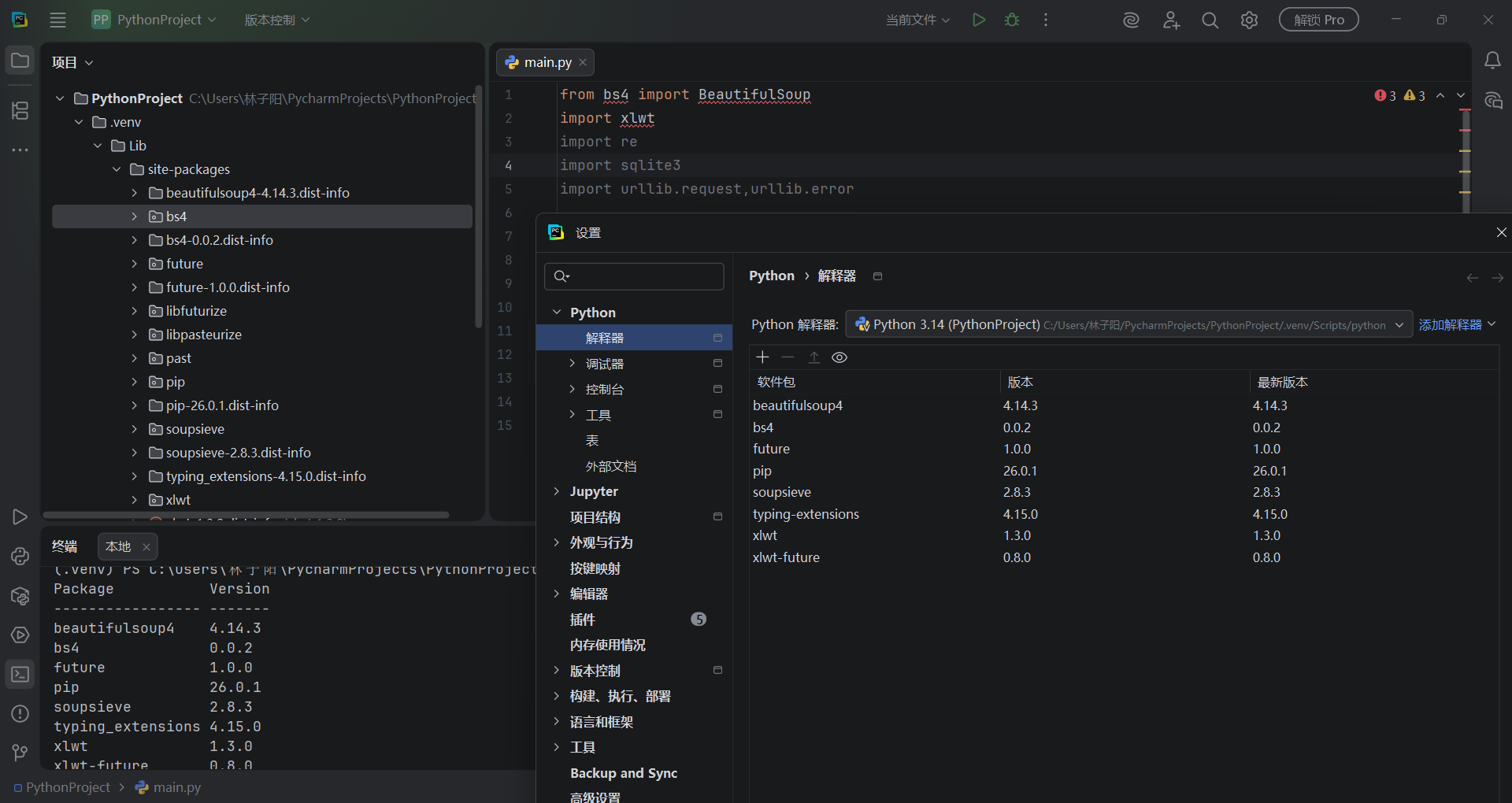1512x803 pixels.
Task: Click Python breadcrumb in settings header
Action: tap(772, 276)
